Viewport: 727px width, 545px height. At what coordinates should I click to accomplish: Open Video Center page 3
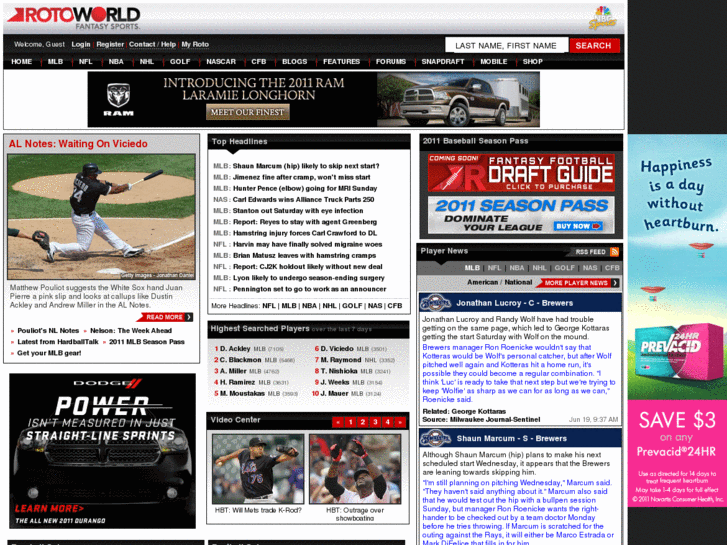pos(376,422)
